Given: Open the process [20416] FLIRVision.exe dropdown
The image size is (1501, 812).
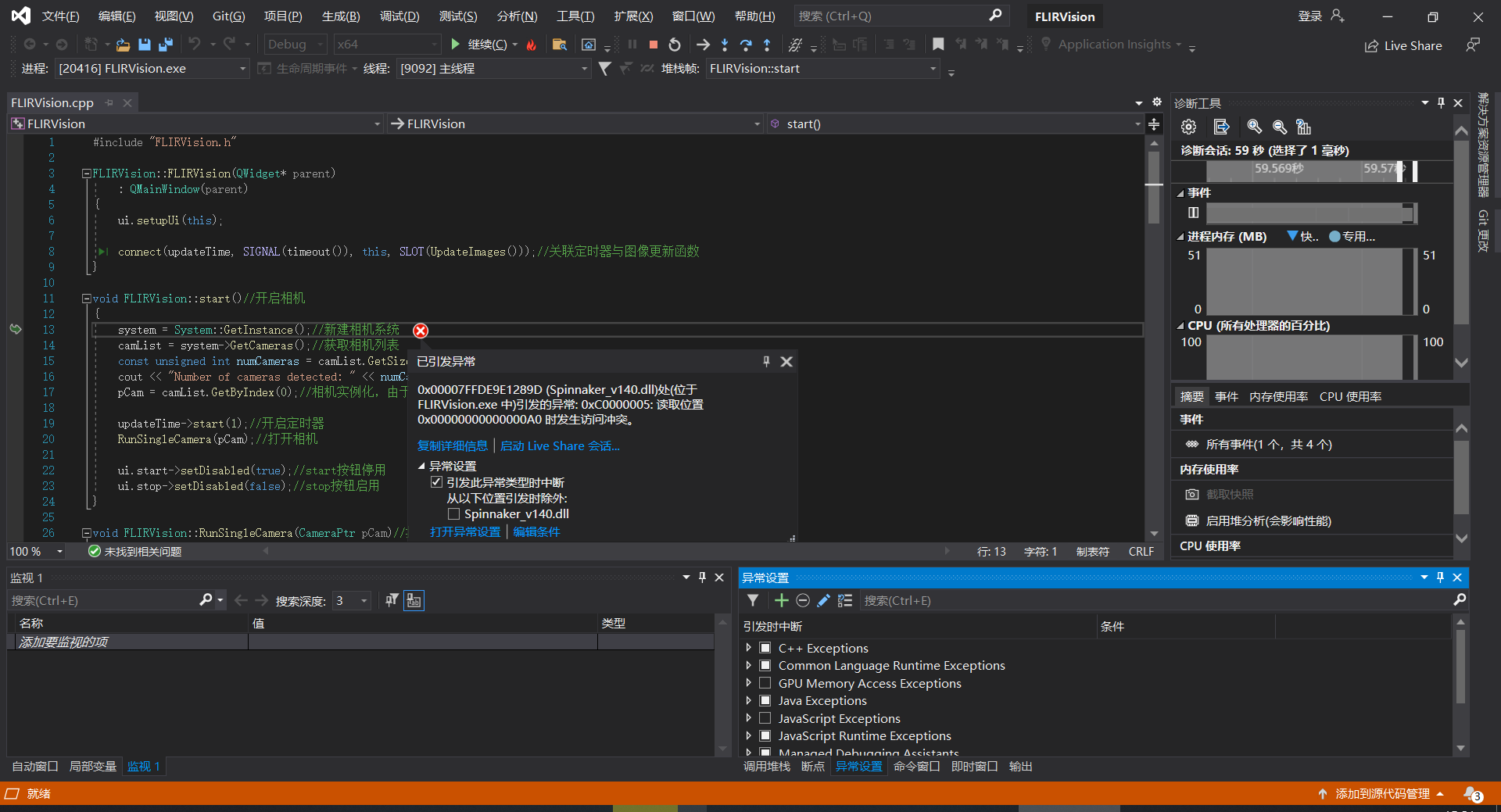Looking at the screenshot, I should pyautogui.click(x=152, y=69).
